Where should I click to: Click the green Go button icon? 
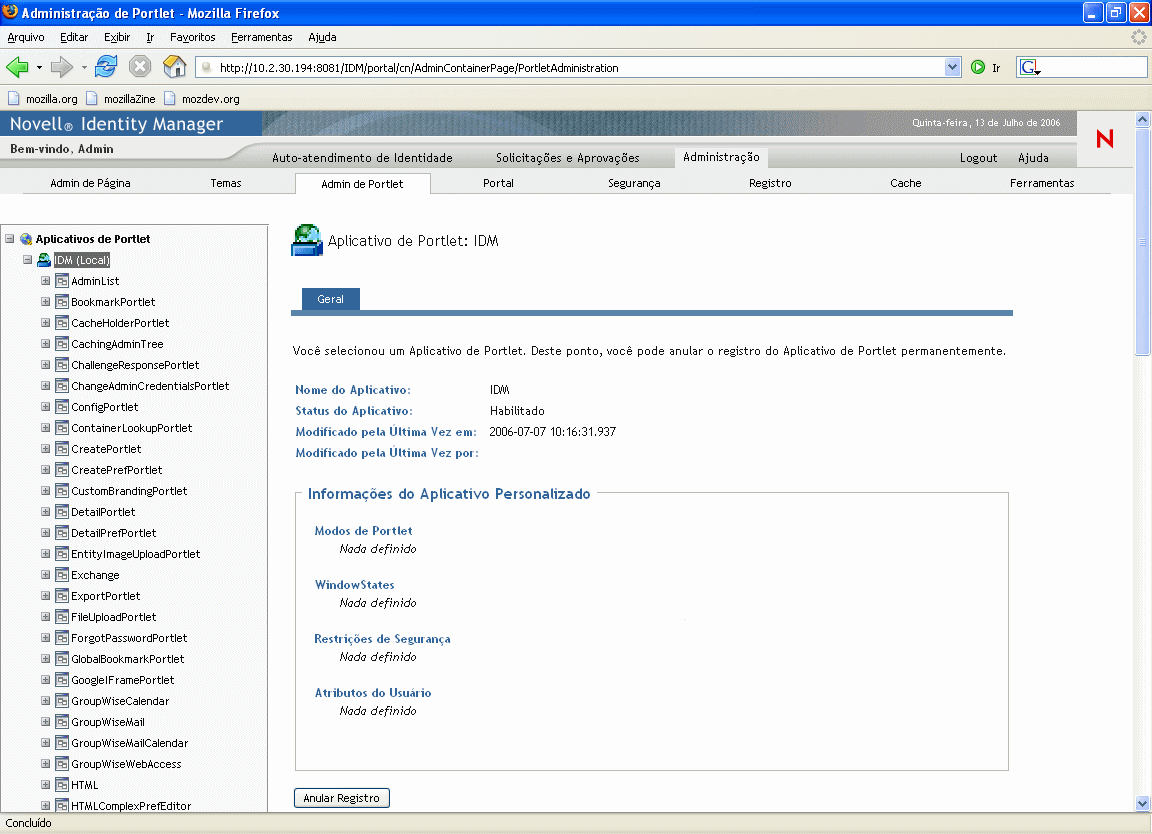978,67
